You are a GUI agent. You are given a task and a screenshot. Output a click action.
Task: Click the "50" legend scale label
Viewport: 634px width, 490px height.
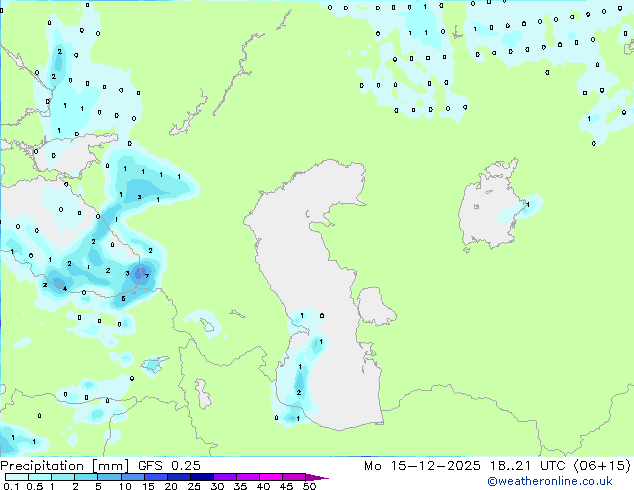pos(309,486)
